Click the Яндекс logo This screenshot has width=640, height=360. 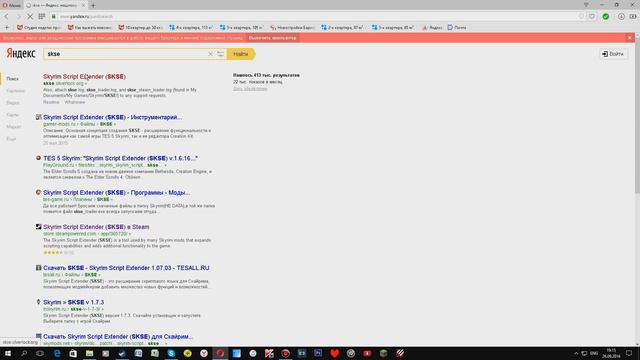(21, 53)
